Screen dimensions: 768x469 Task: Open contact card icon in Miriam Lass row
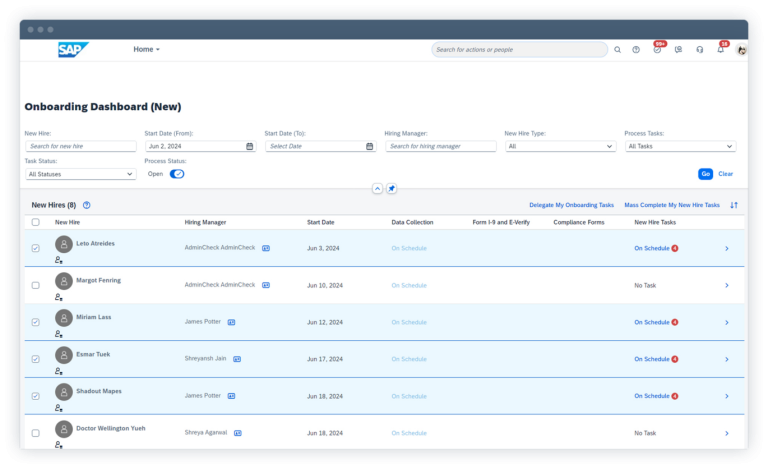231,322
